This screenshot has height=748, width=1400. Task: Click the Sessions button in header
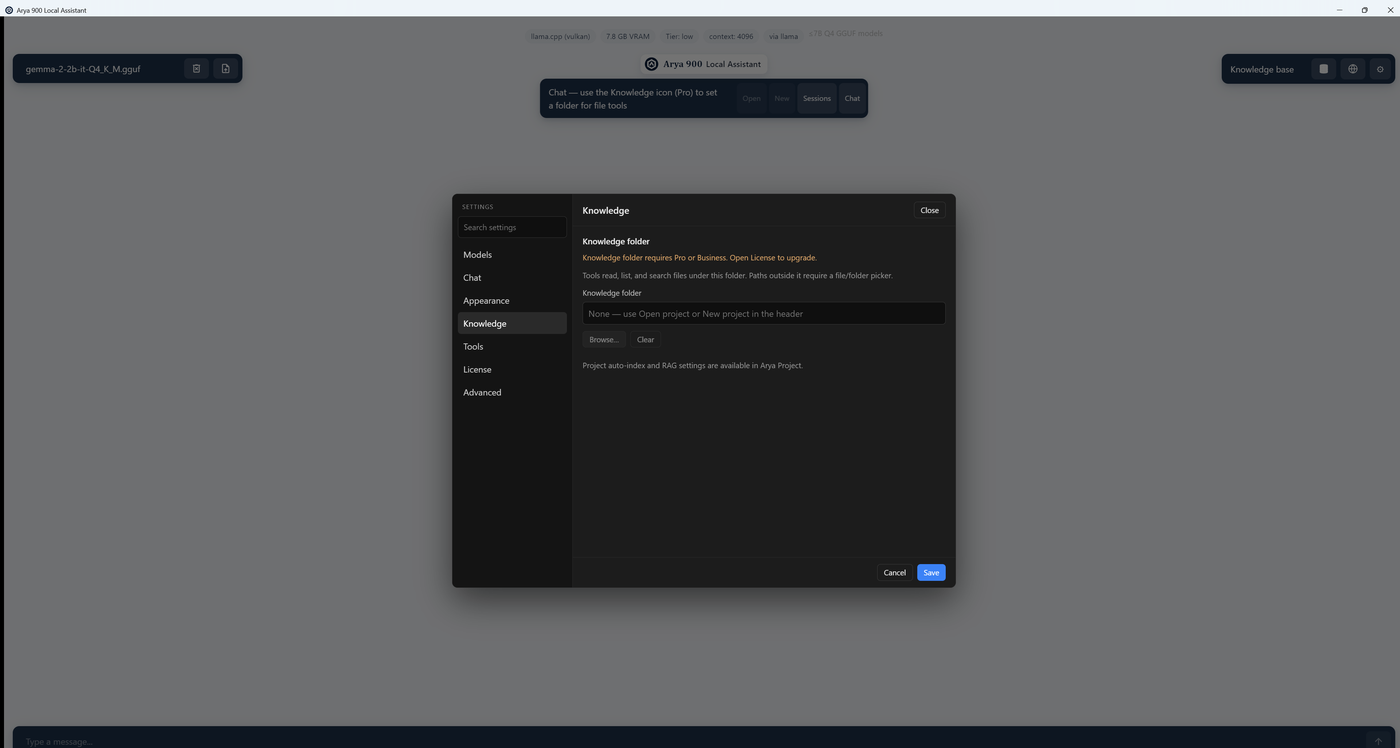[x=817, y=98]
